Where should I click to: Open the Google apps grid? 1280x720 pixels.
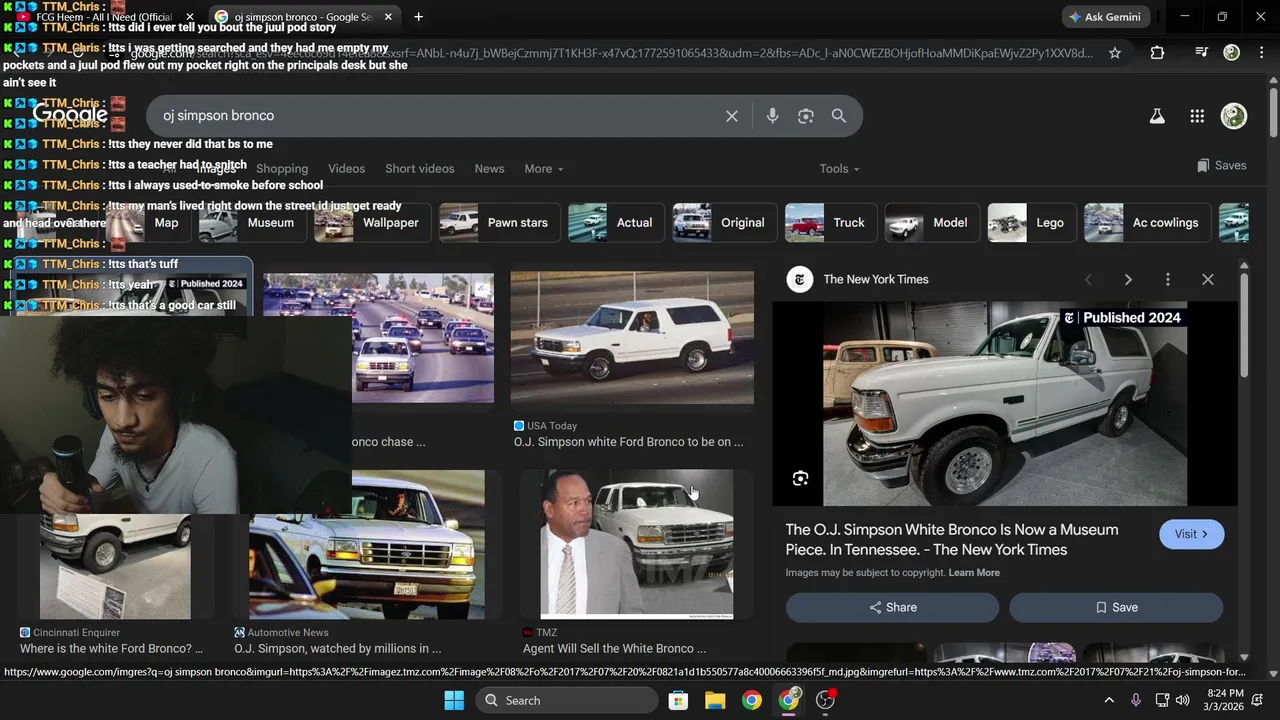(x=1197, y=116)
